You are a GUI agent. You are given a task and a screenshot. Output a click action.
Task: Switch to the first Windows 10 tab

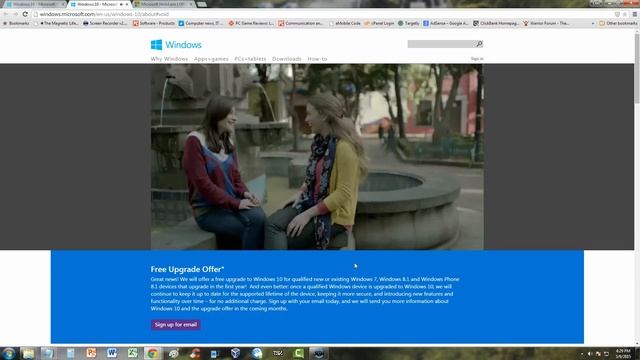click(x=35, y=4)
